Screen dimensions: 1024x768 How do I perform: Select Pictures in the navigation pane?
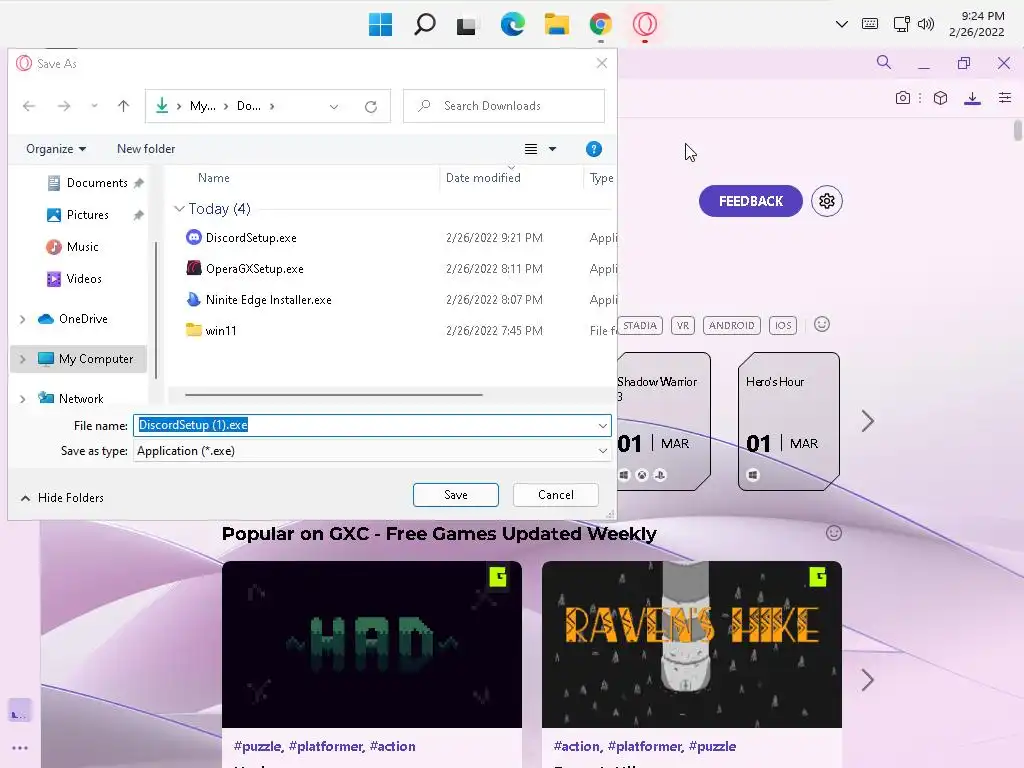click(88, 215)
